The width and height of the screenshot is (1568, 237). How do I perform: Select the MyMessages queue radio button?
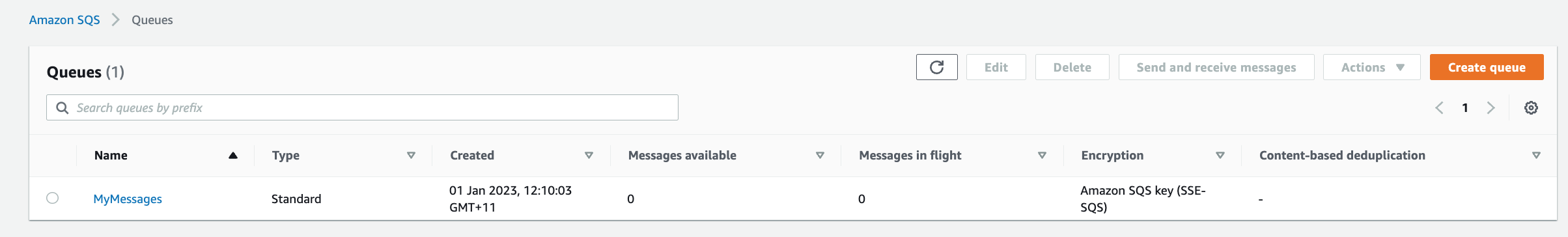click(x=53, y=198)
